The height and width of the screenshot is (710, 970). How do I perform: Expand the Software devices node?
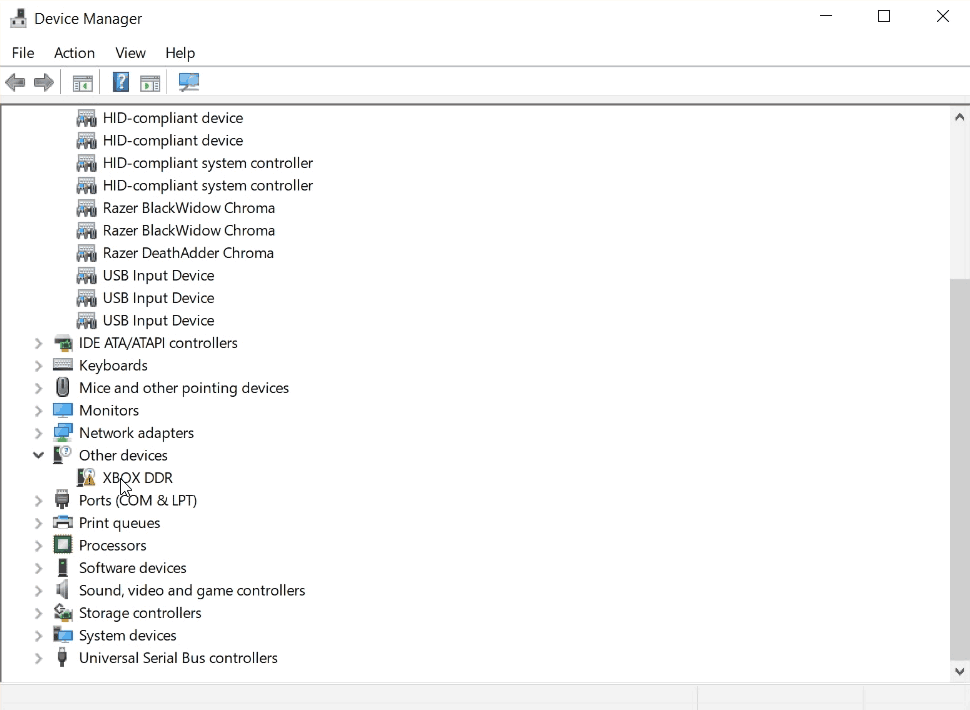pos(38,568)
